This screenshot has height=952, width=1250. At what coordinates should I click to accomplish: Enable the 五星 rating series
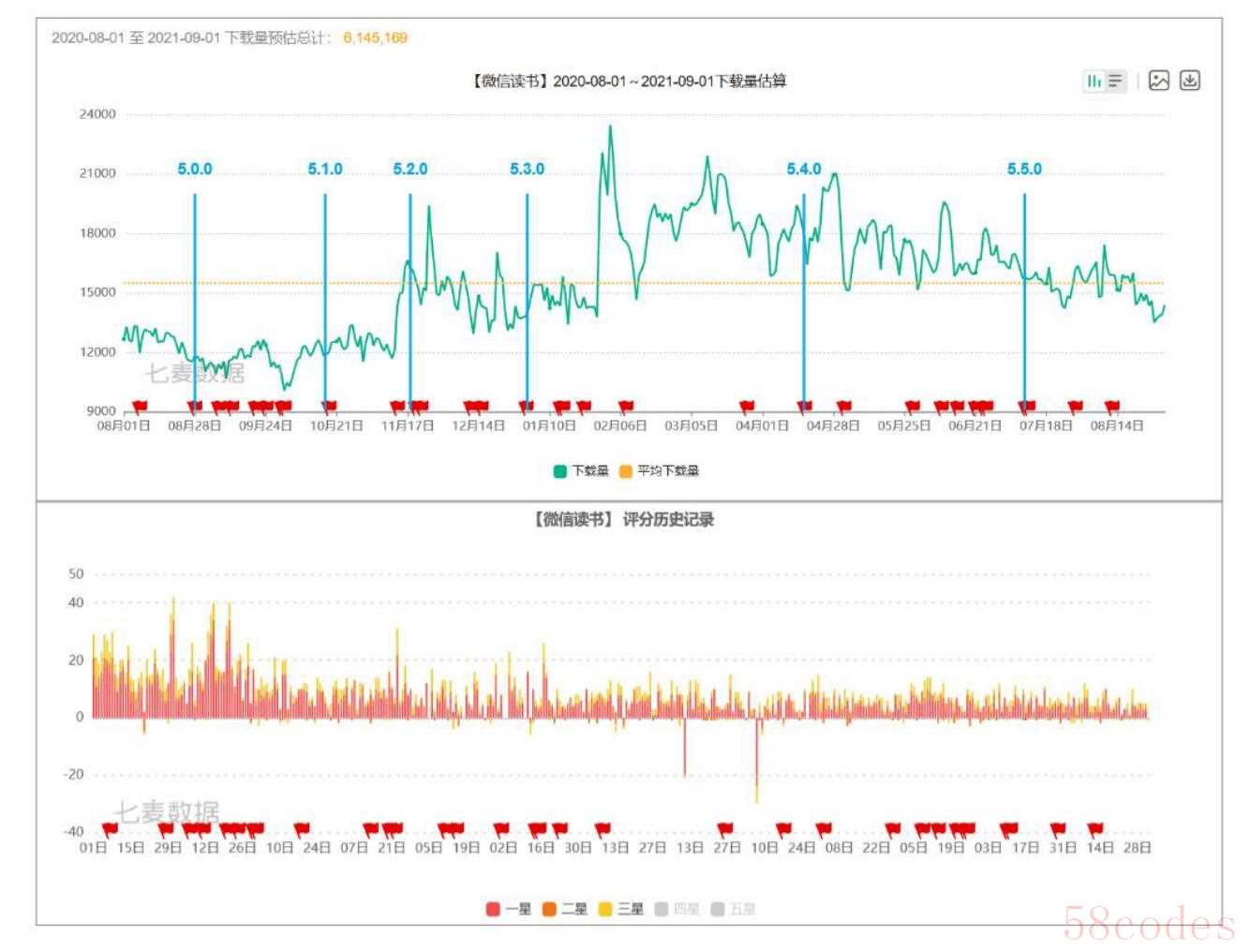734,909
